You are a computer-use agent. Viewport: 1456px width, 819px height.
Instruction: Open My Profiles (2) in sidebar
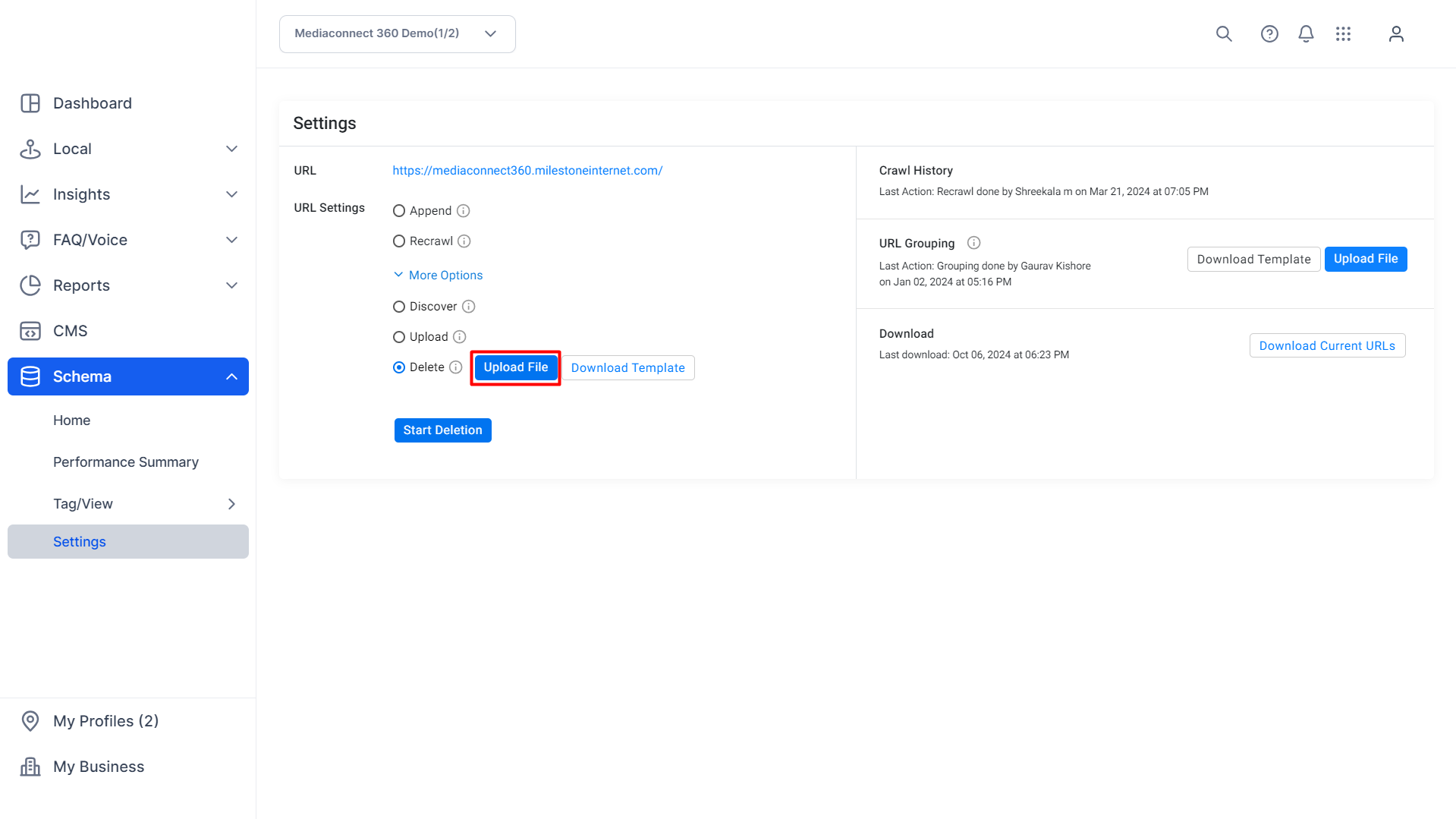[x=106, y=721]
